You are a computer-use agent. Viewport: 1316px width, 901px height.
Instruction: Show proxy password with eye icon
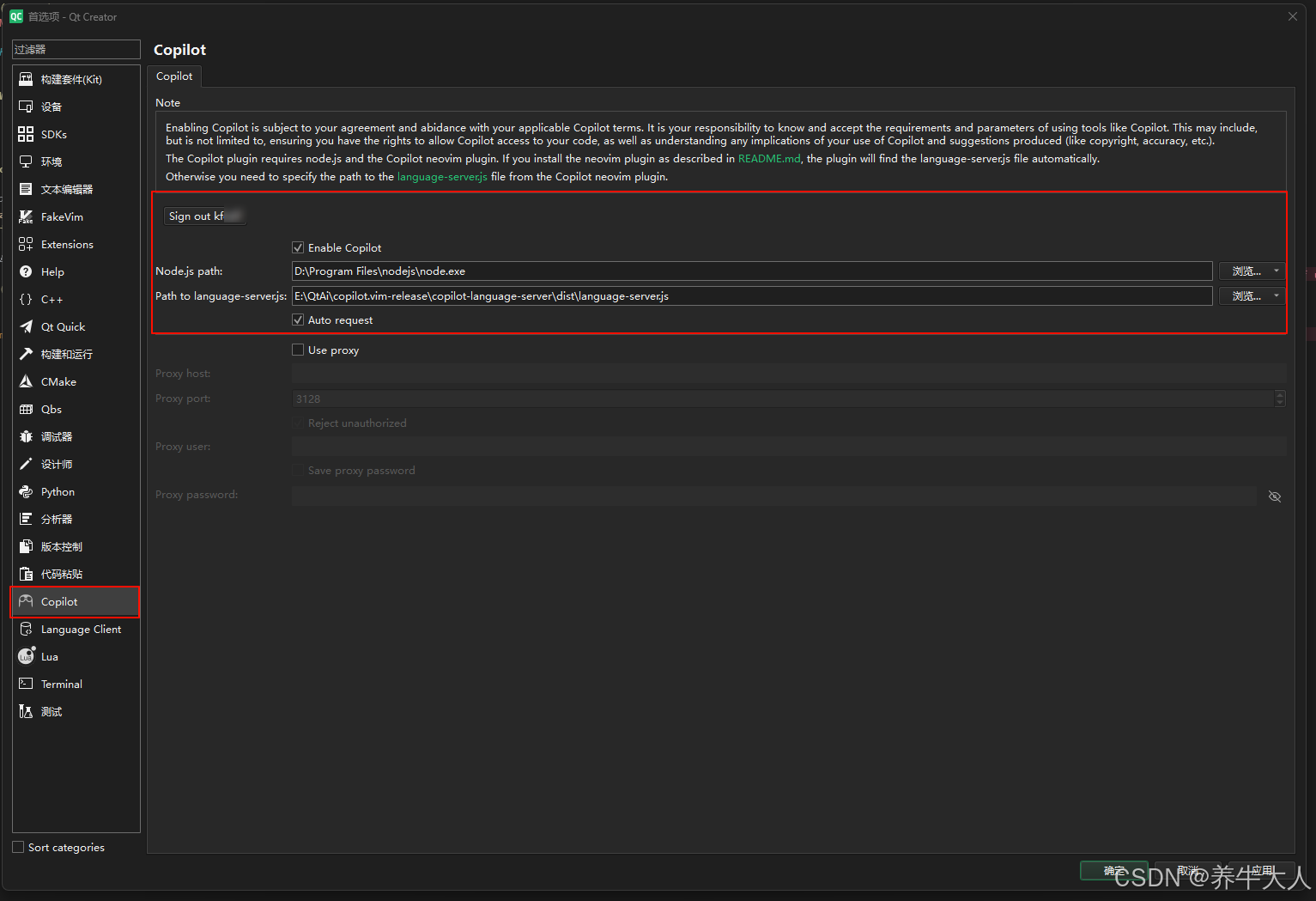click(1275, 496)
